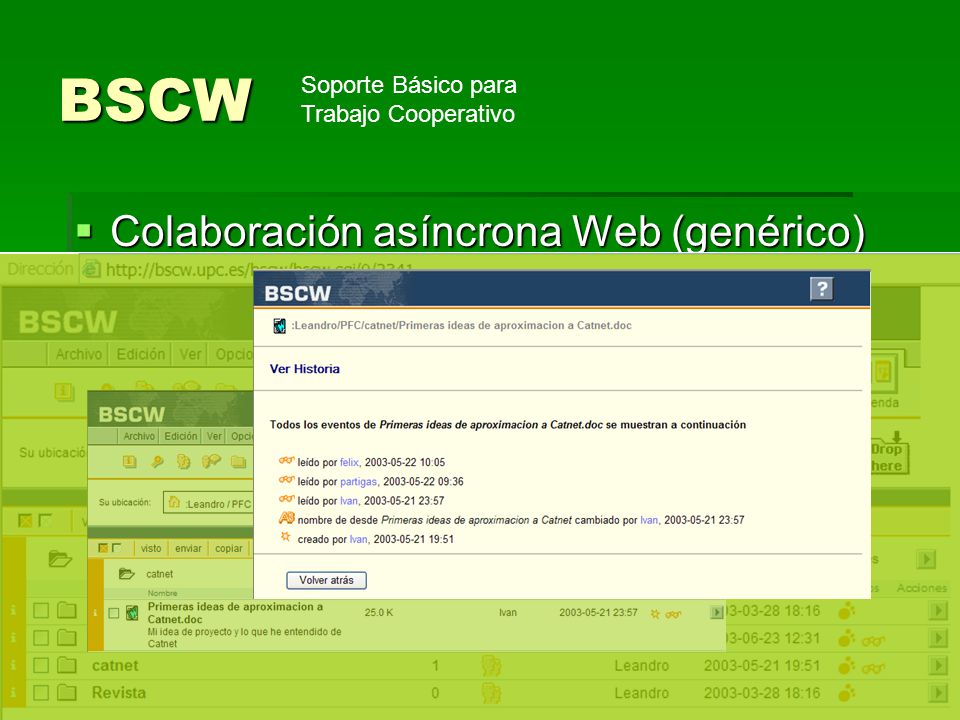Open action menu arrow of Primeras ideas row
The image size is (960, 720).
click(716, 612)
